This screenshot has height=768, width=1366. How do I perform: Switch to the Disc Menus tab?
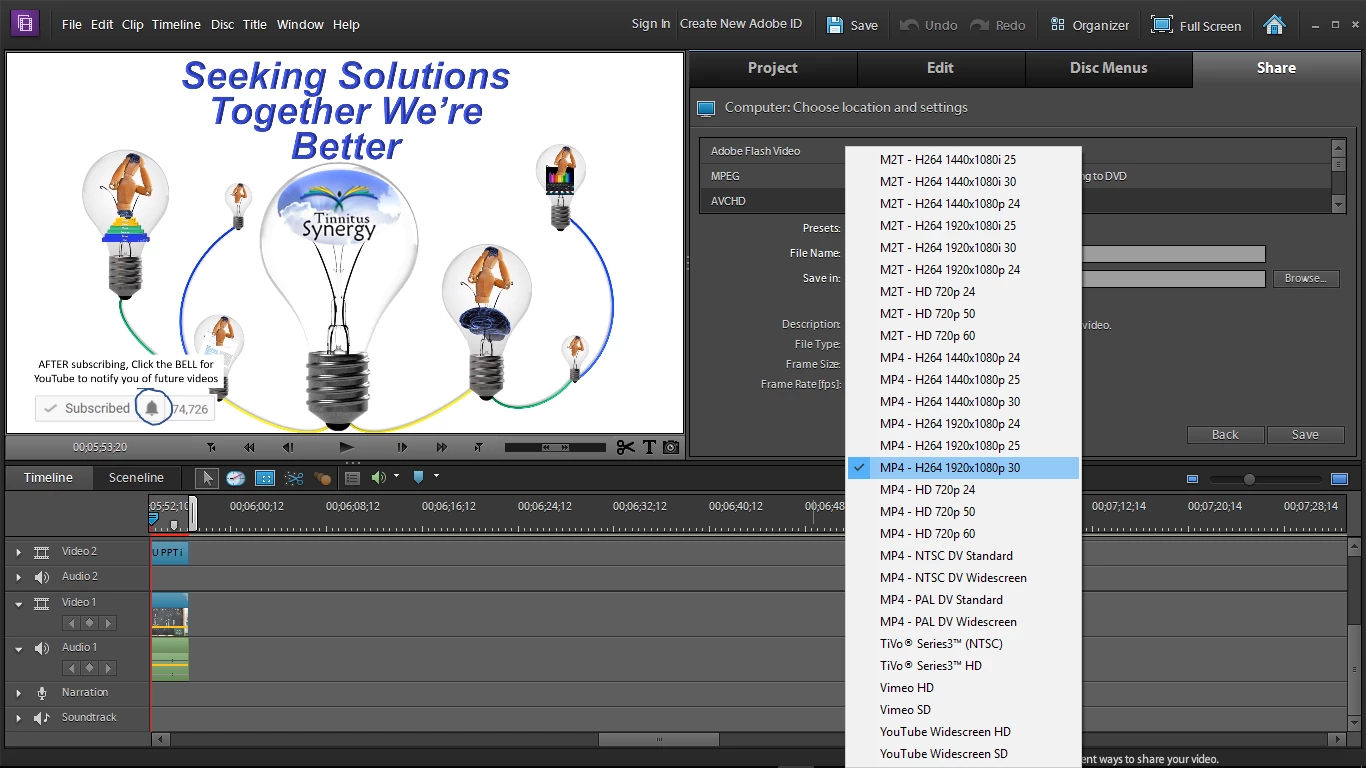(1109, 68)
